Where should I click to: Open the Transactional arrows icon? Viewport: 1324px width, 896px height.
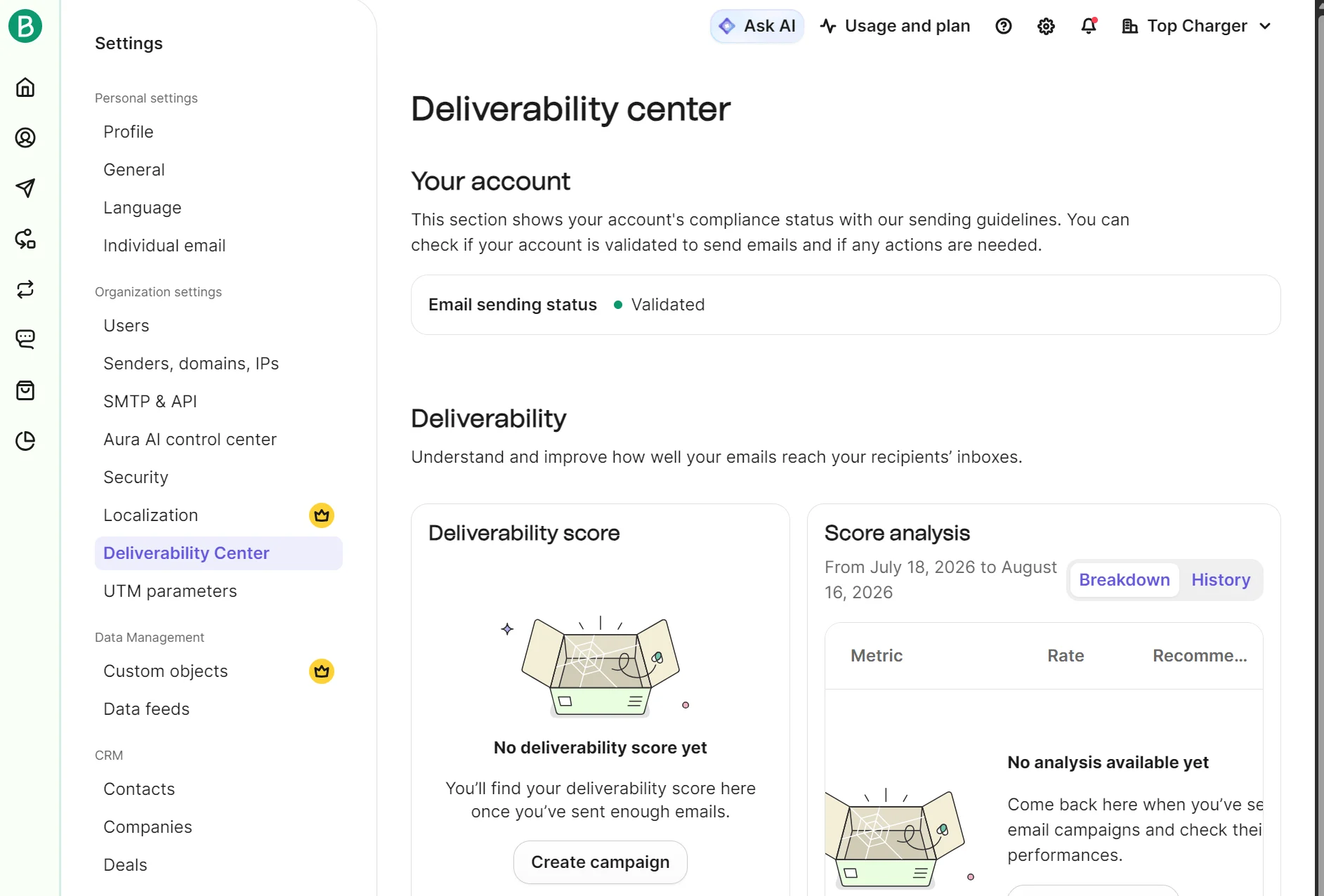click(x=25, y=289)
